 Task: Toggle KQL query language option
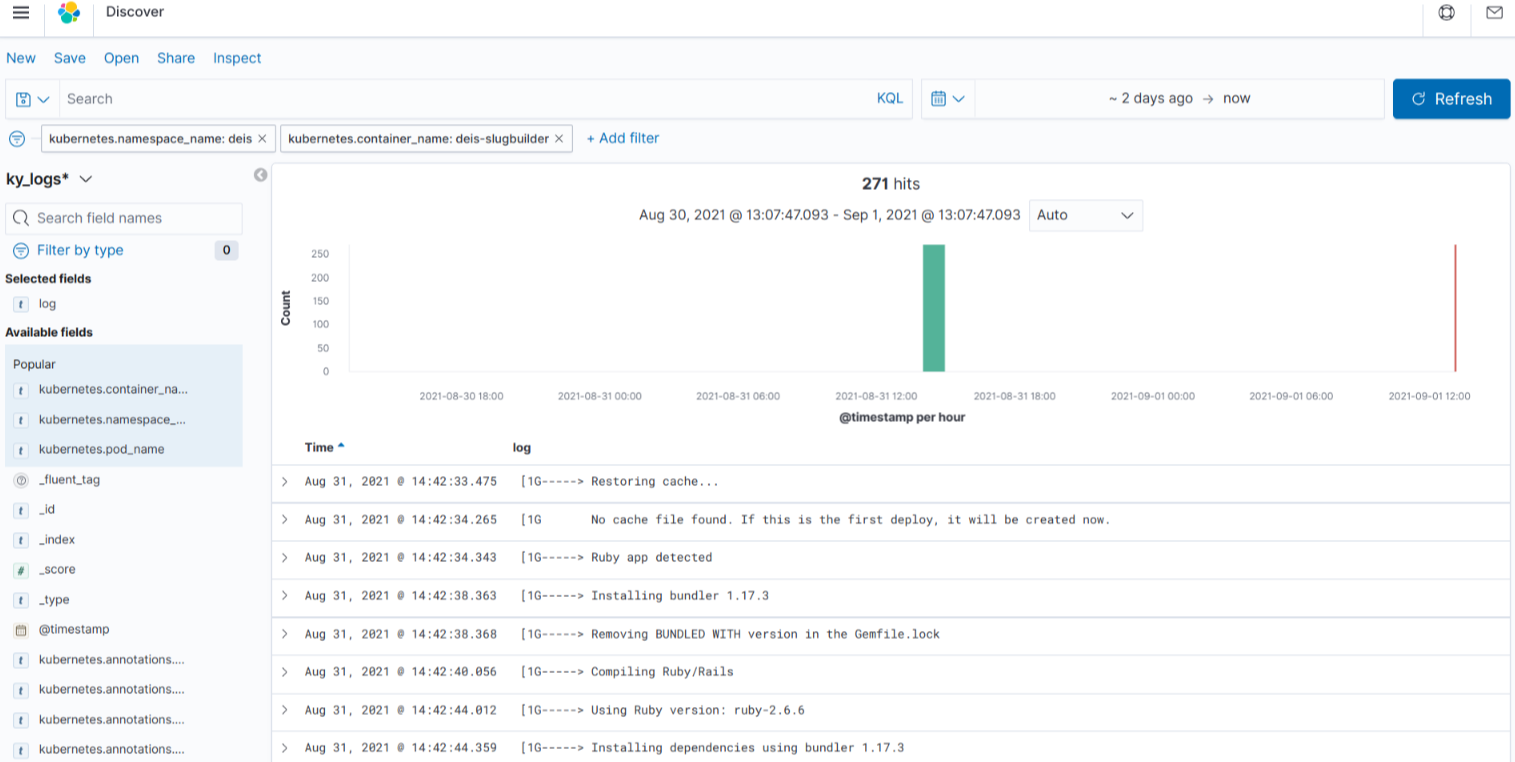[x=889, y=99]
